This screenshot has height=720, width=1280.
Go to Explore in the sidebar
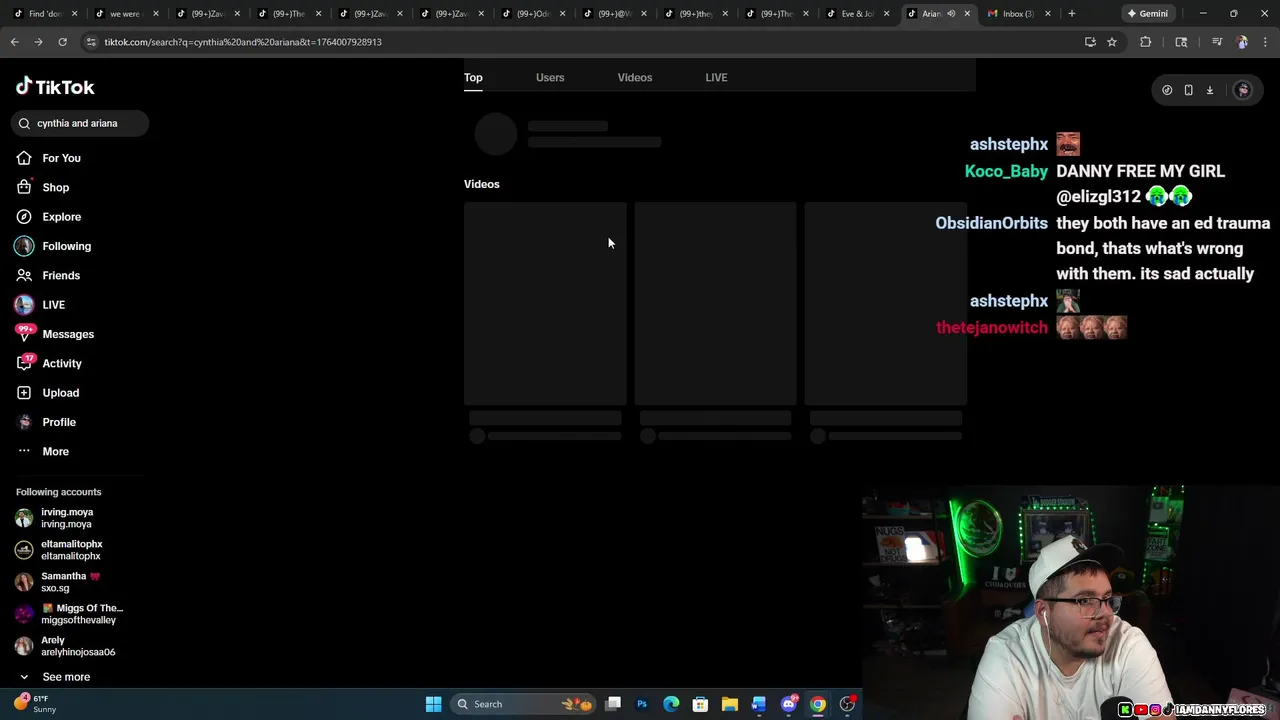pyautogui.click(x=61, y=217)
